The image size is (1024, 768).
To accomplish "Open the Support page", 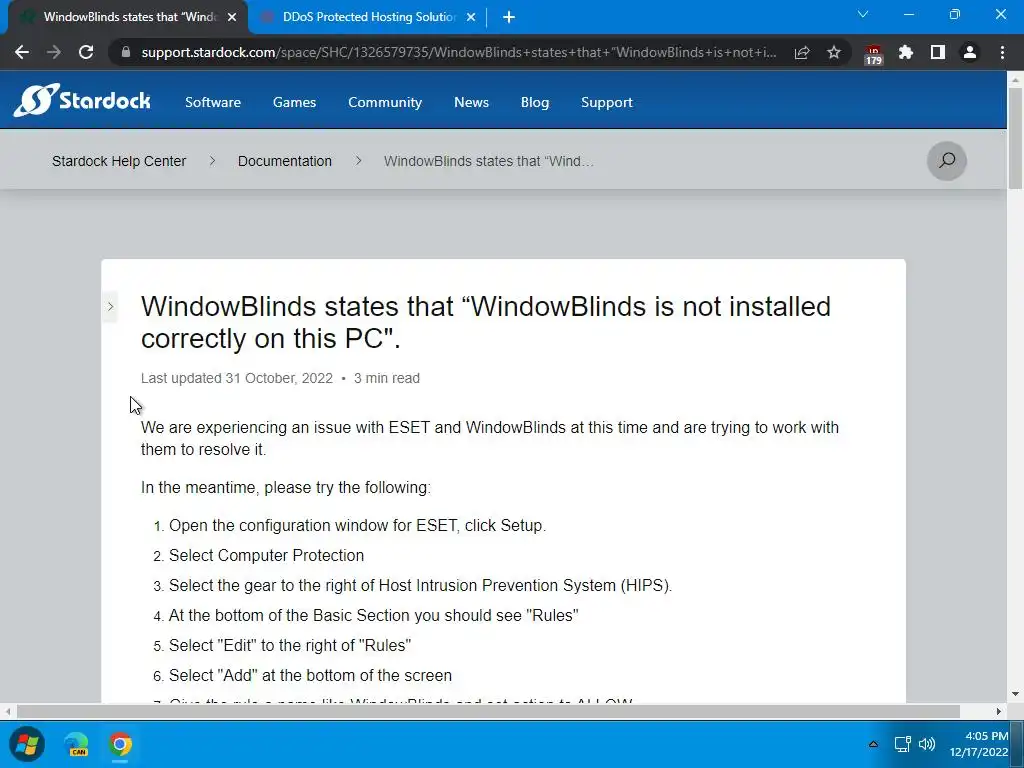I will (607, 103).
